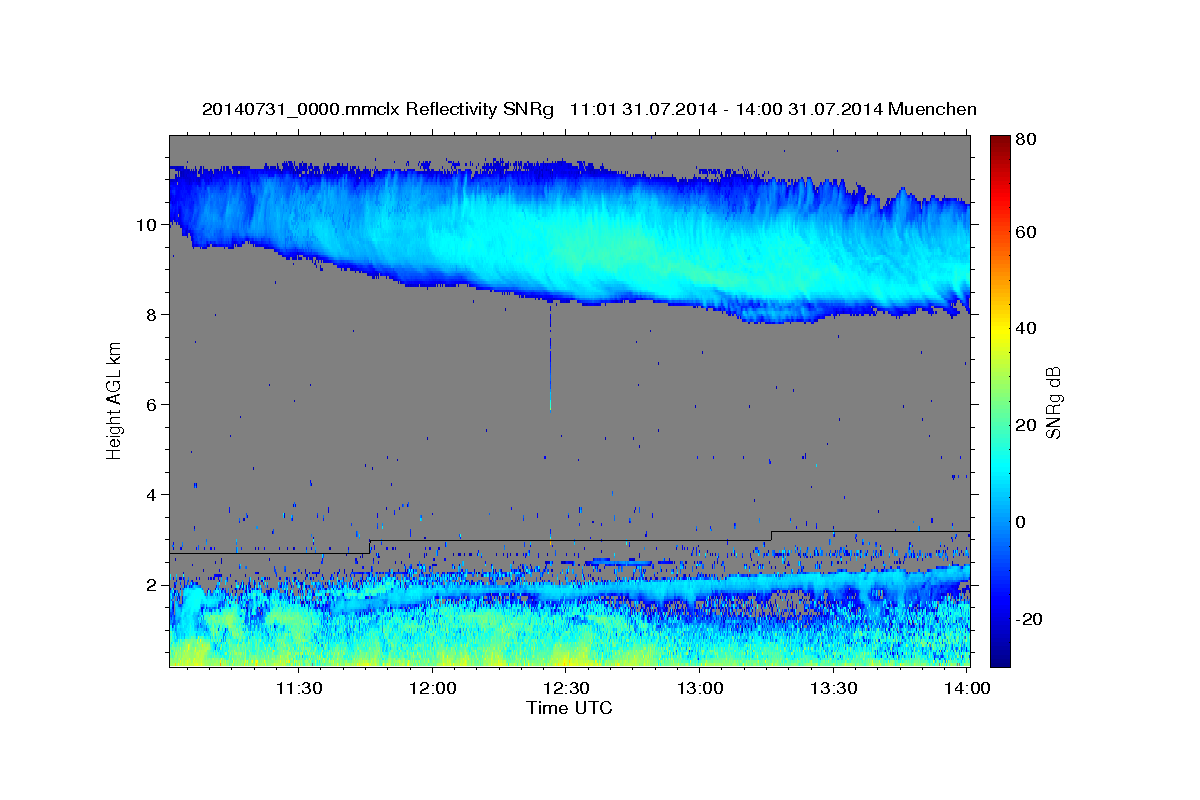Select the 12:00 time axis label
The width and height of the screenshot is (1200, 800).
pos(432,689)
